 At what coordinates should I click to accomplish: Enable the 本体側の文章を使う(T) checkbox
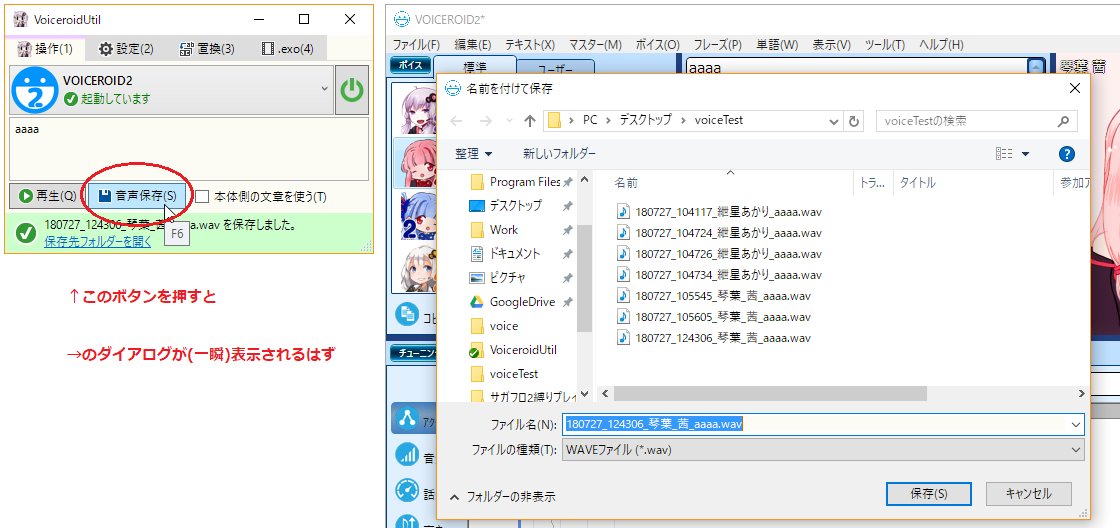tap(204, 196)
